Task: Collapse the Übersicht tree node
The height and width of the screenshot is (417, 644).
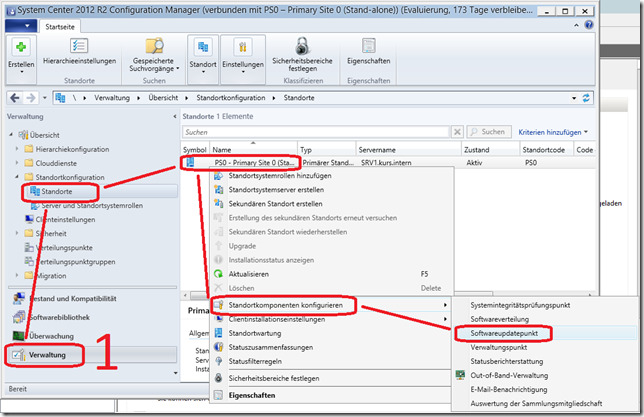Action: coord(11,134)
